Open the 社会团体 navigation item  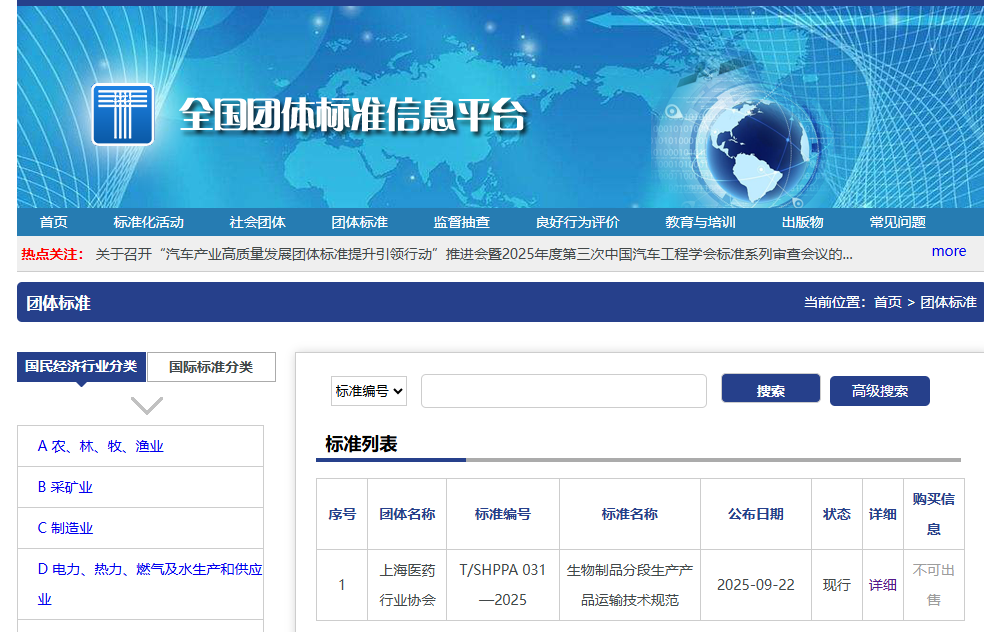(x=257, y=222)
